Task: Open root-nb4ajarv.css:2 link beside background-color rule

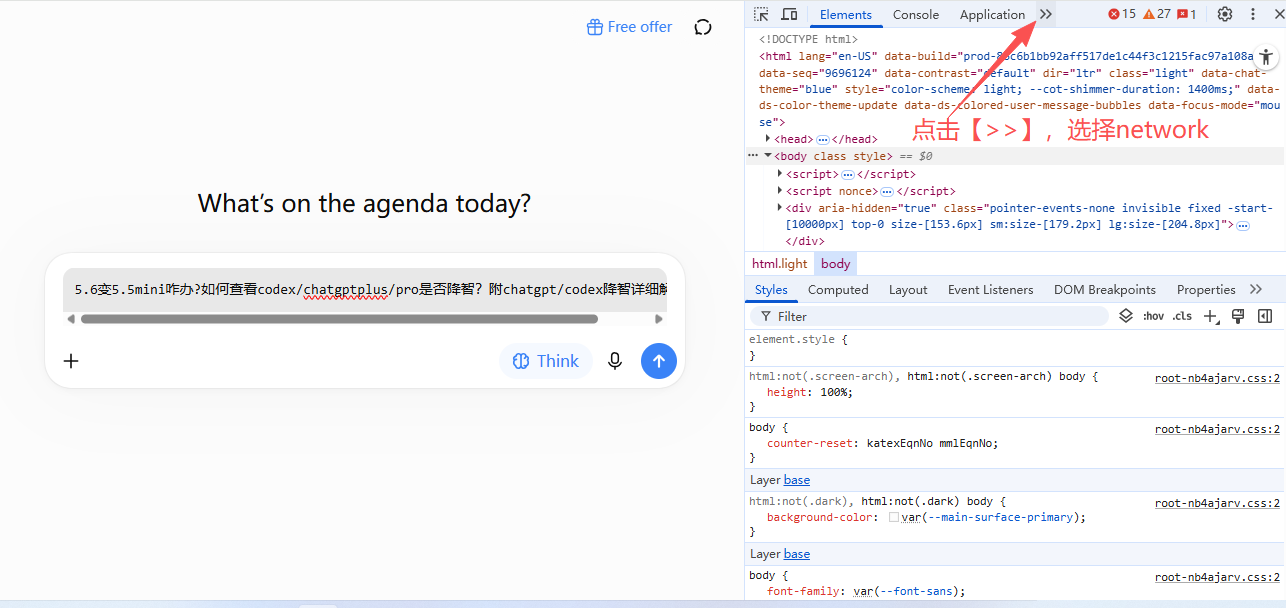Action: pyautogui.click(x=1217, y=503)
